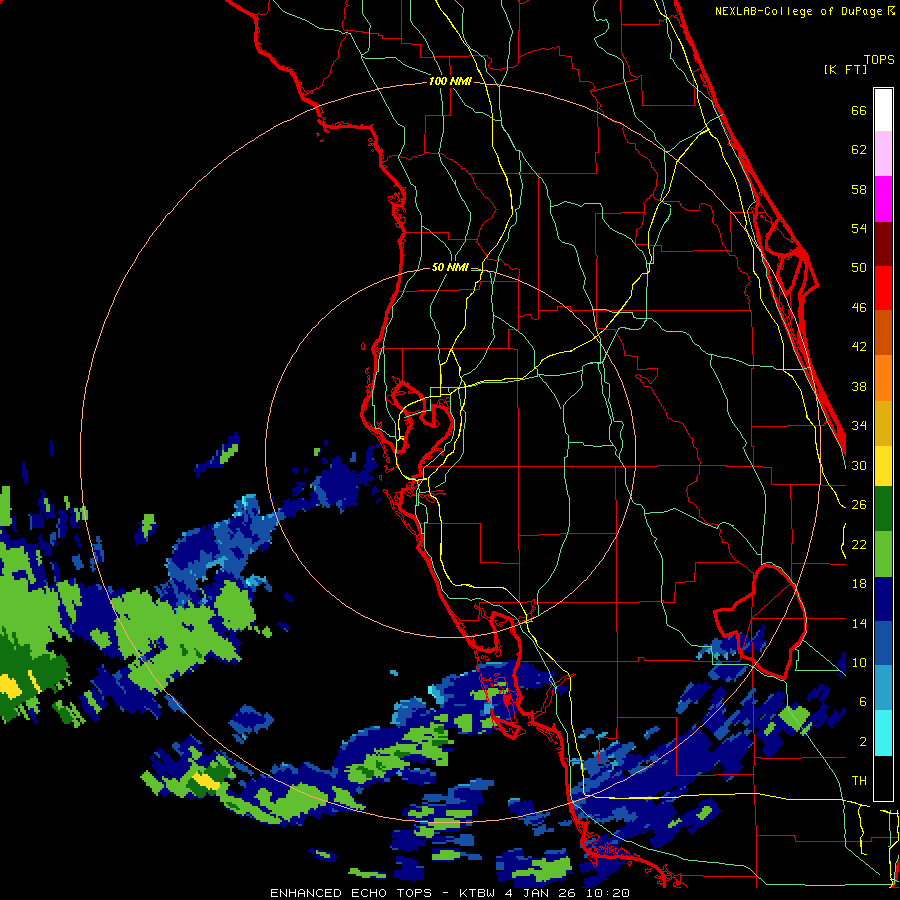Click the bright orange legend band
This screenshot has width=900, height=900.
[x=883, y=378]
